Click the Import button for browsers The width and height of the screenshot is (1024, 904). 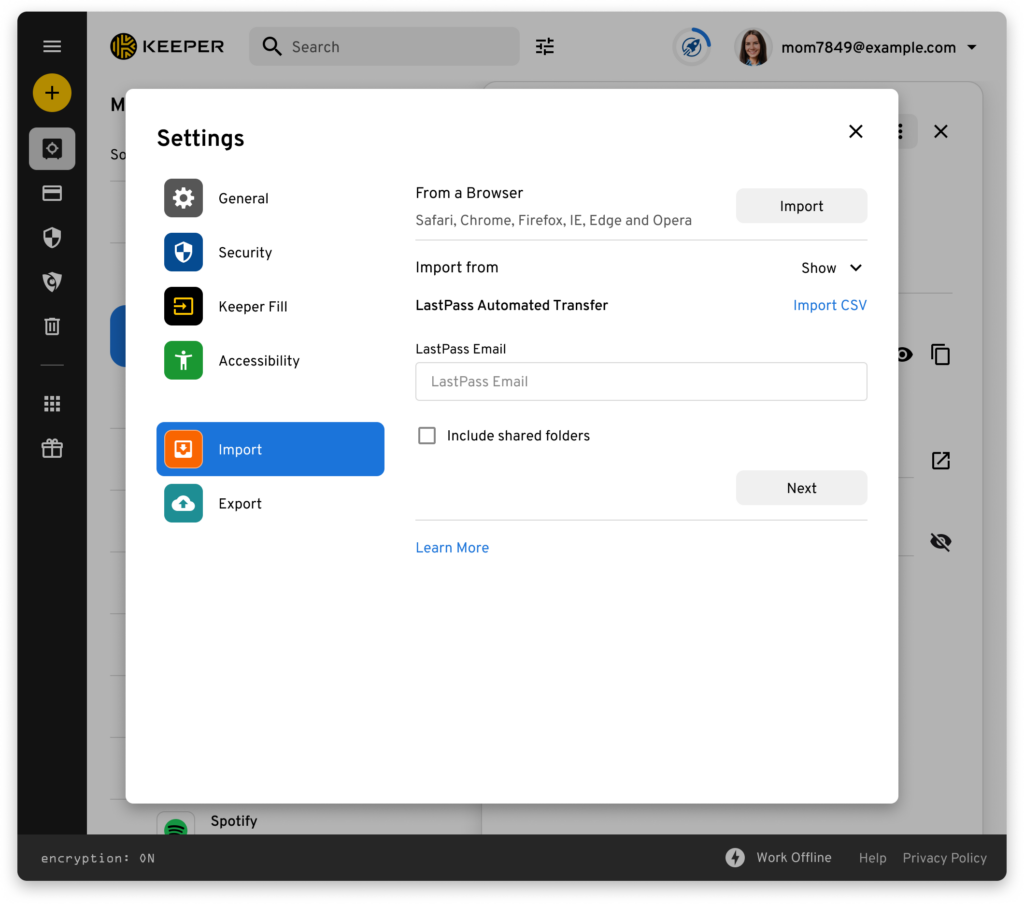(x=801, y=206)
